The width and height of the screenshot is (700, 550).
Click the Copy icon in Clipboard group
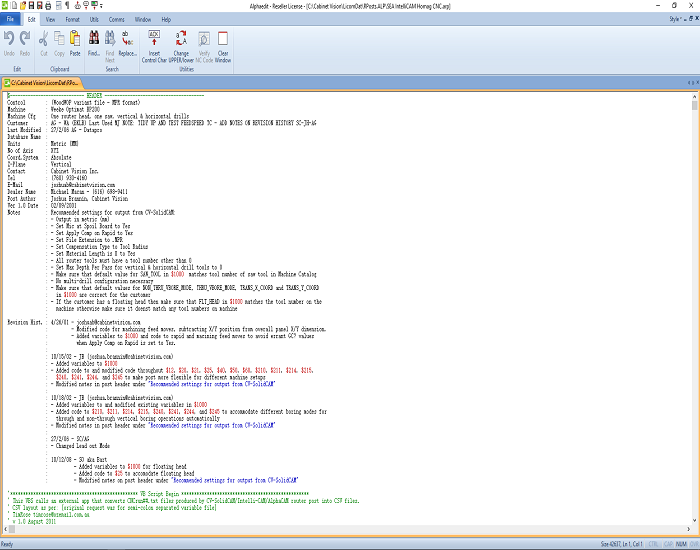(x=59, y=44)
